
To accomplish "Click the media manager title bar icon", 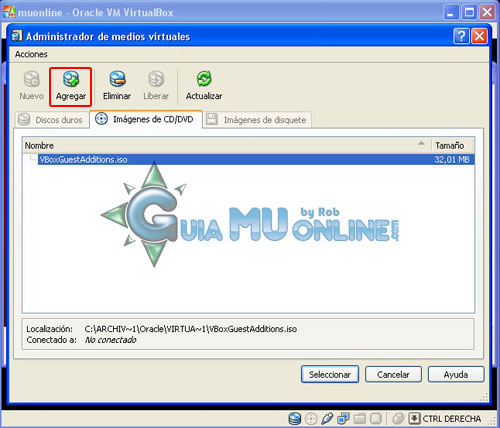I will (17, 36).
